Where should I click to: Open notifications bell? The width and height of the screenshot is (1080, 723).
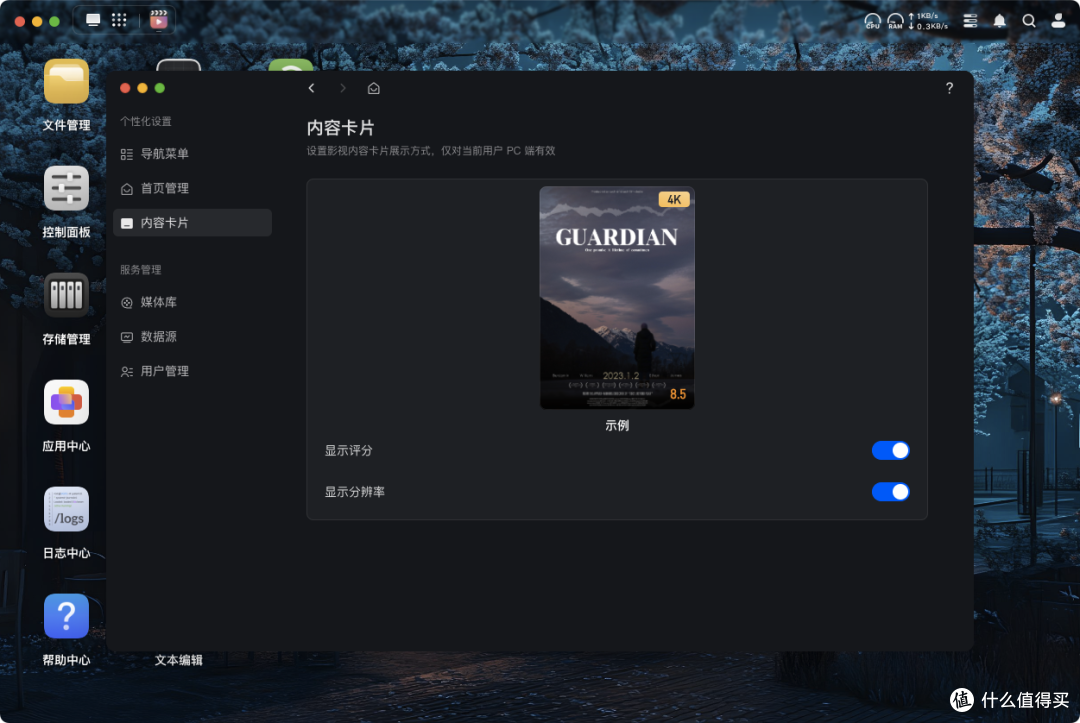[999, 21]
